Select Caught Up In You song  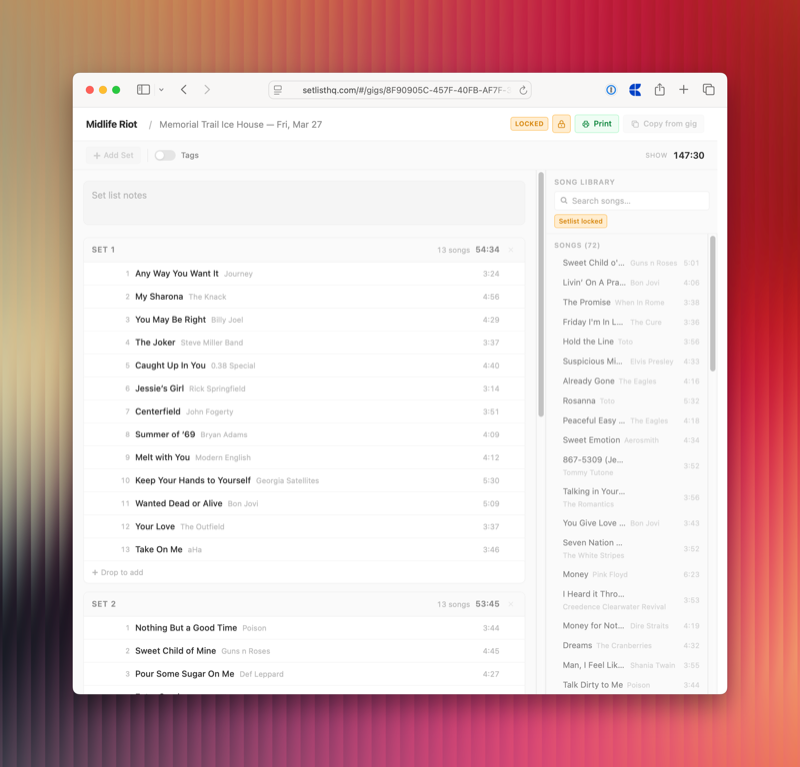pyautogui.click(x=304, y=365)
